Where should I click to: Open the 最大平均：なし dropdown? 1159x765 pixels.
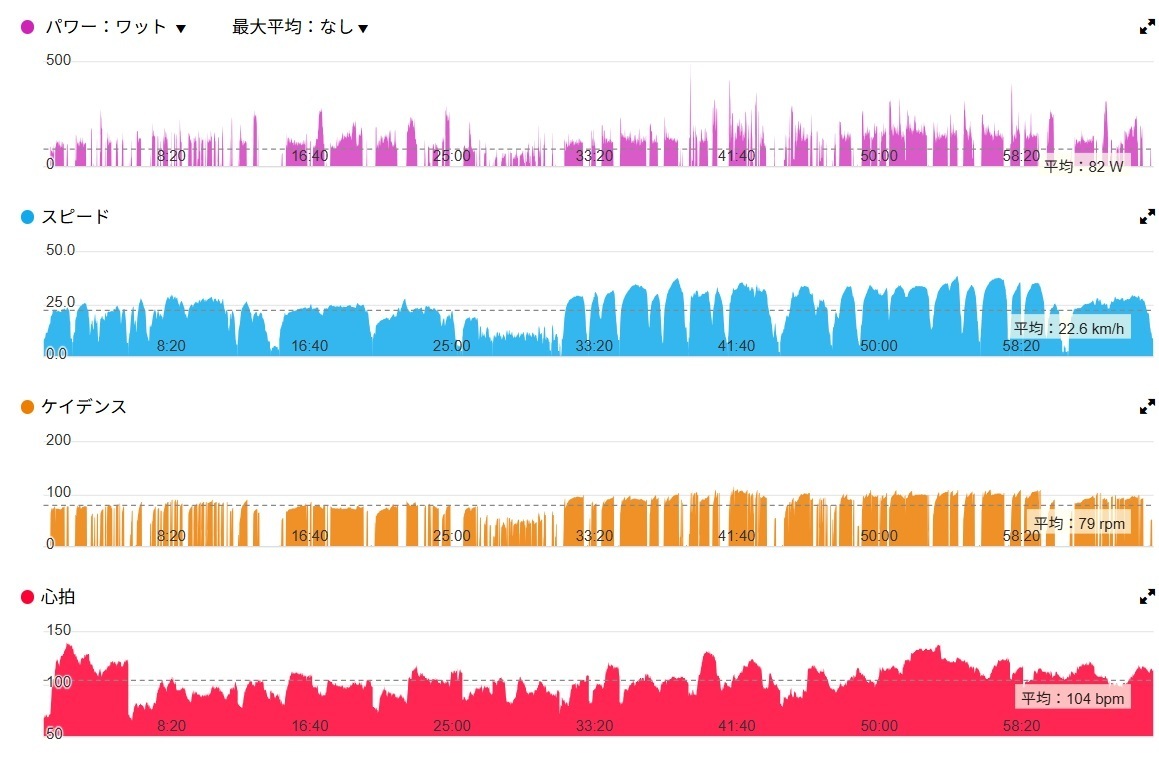tap(300, 27)
